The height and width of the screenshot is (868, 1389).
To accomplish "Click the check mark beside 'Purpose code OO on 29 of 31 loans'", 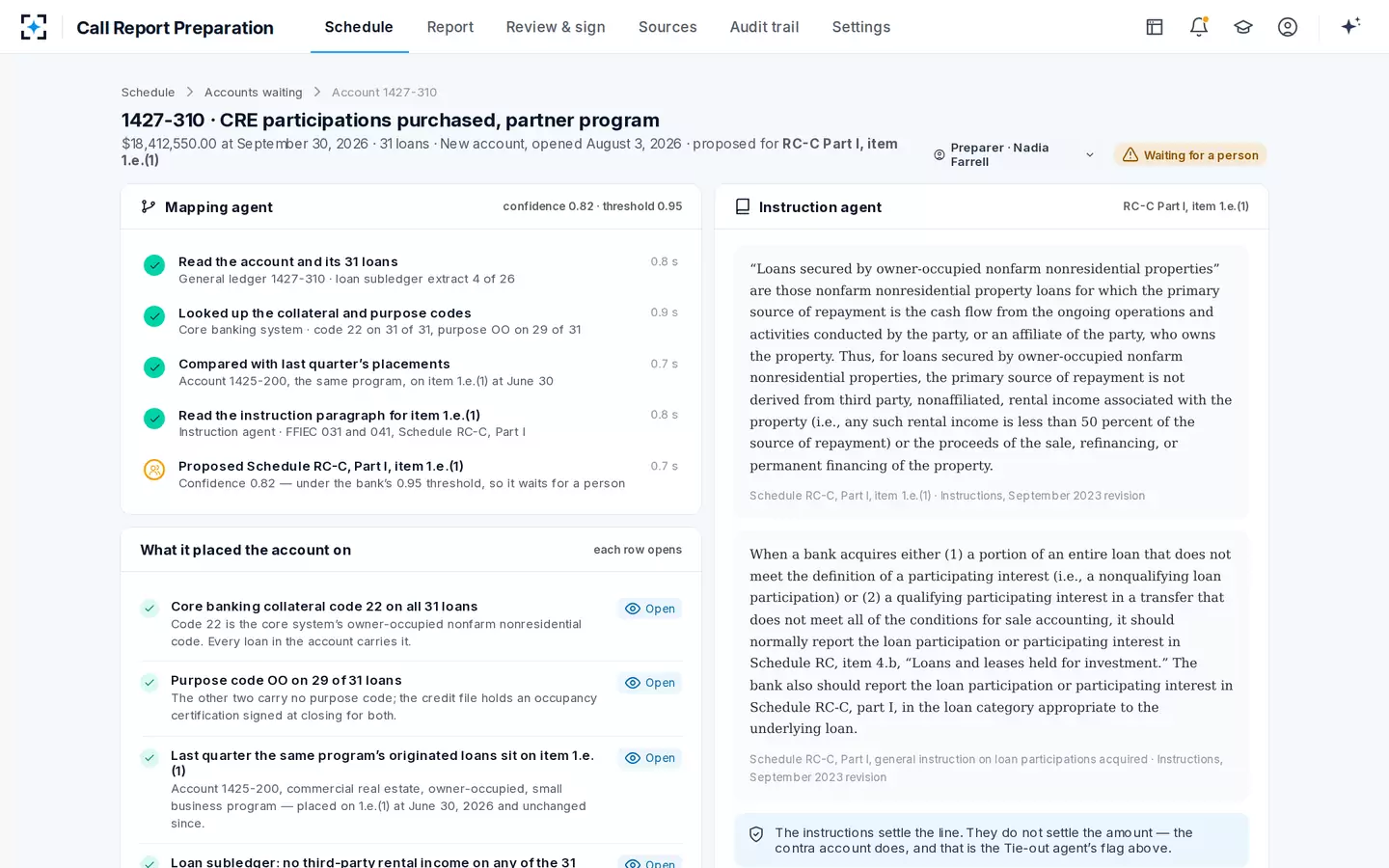I will (x=150, y=683).
